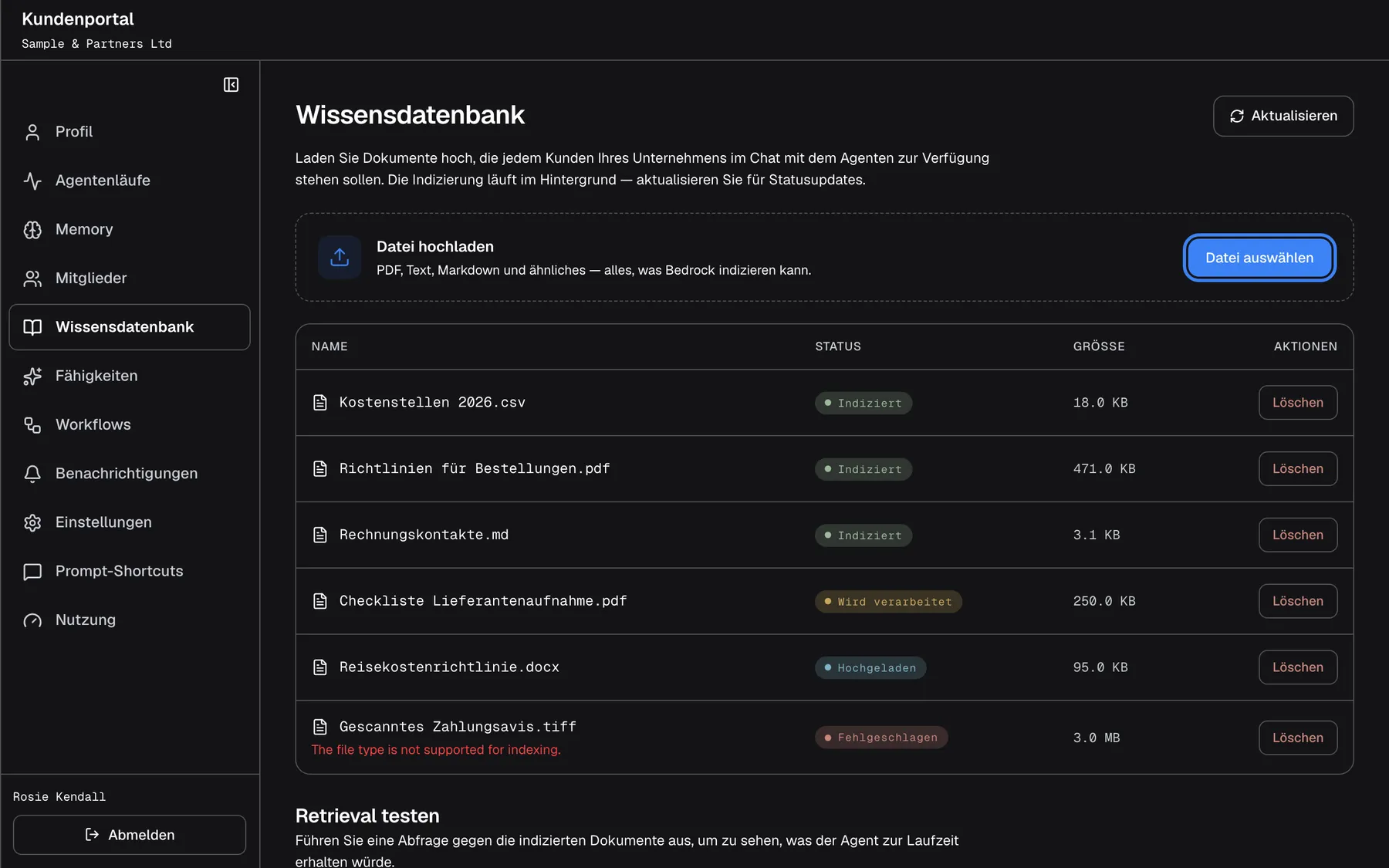Click the Abmelden logout button
The width and height of the screenshot is (1389, 868).
pos(130,835)
